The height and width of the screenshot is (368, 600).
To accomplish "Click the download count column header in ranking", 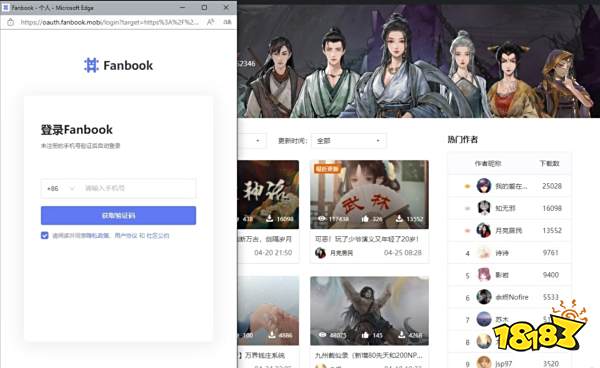I will click(x=549, y=163).
